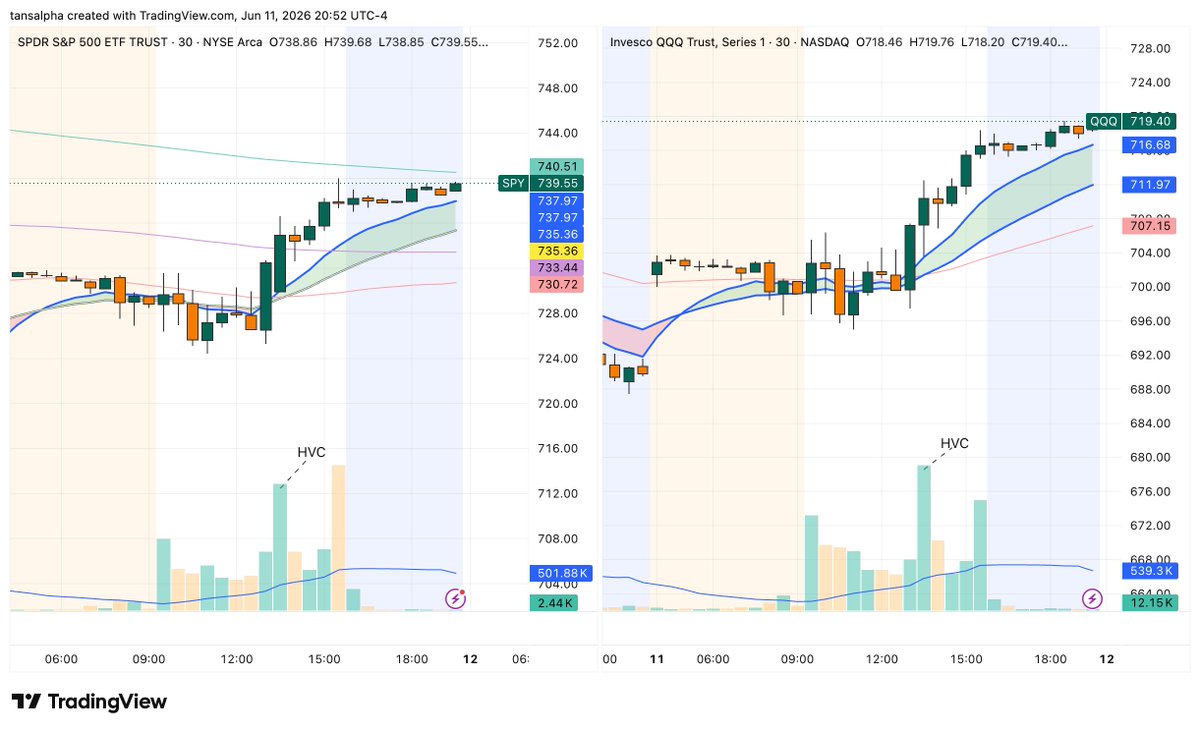Click the lightning bolt icon in SPY chart

tap(456, 599)
